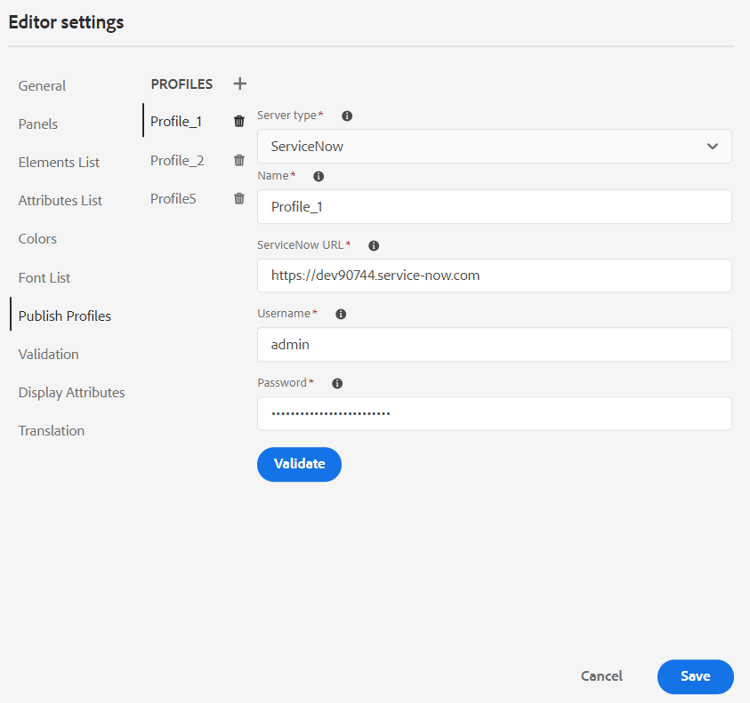The height and width of the screenshot is (703, 750).
Task: Select Profile_1 in profiles list
Action: (x=176, y=121)
